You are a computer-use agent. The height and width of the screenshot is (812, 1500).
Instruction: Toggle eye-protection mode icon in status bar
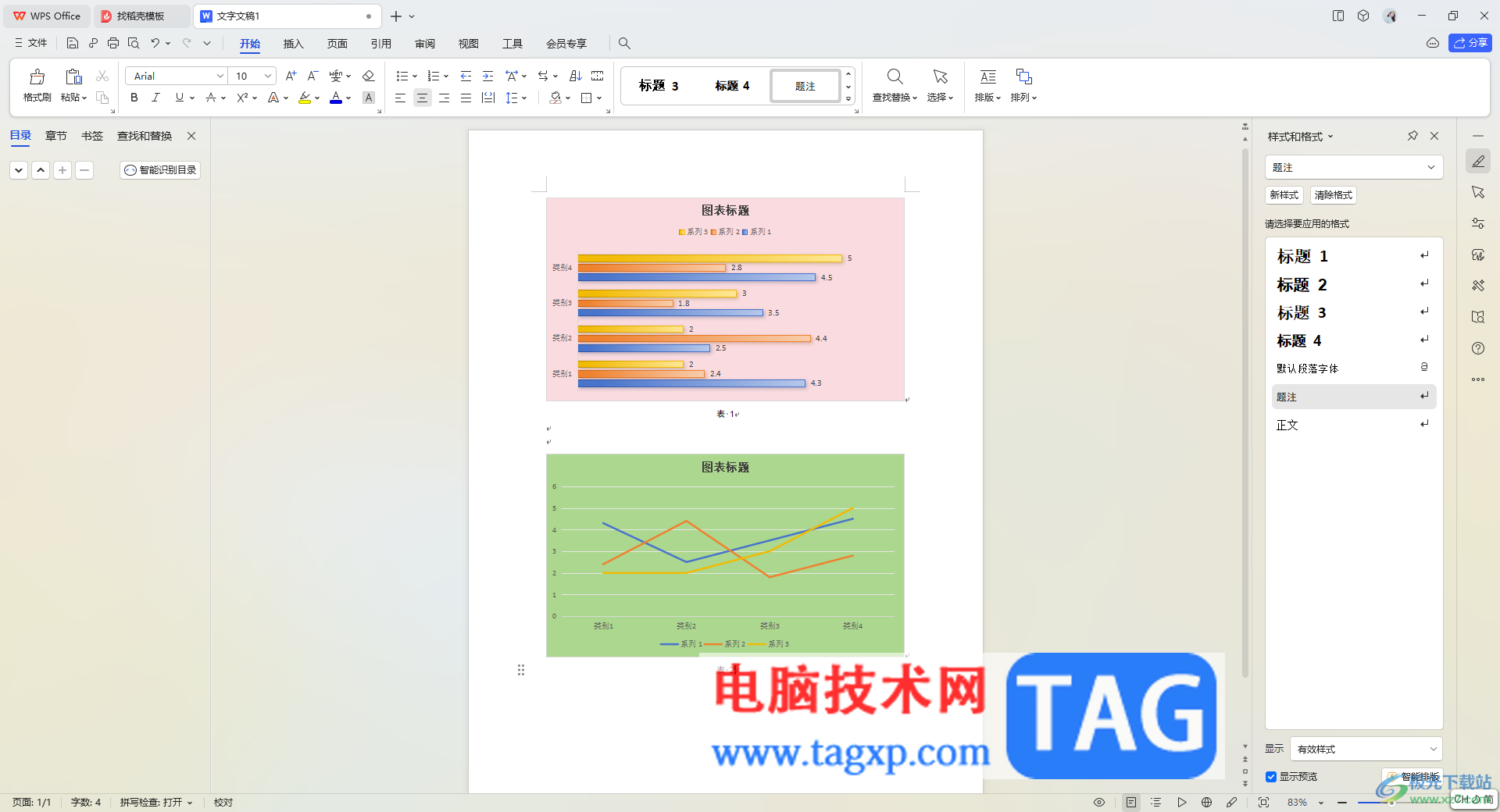[x=1099, y=802]
